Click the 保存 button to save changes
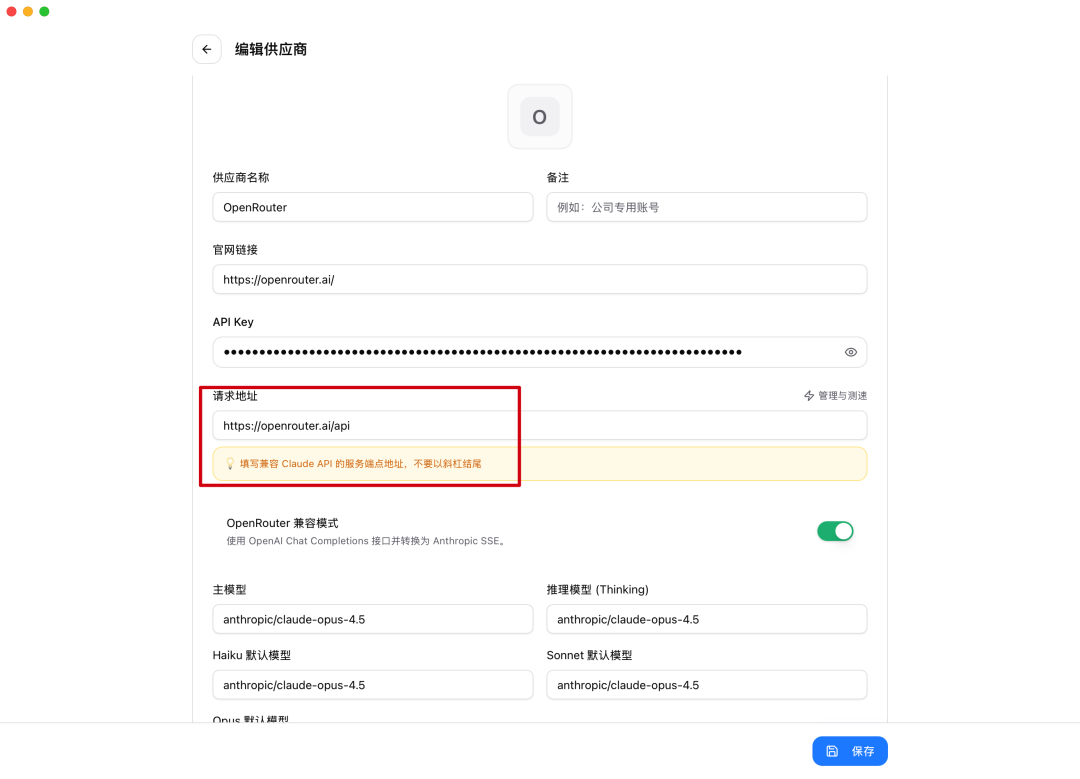 coord(850,751)
